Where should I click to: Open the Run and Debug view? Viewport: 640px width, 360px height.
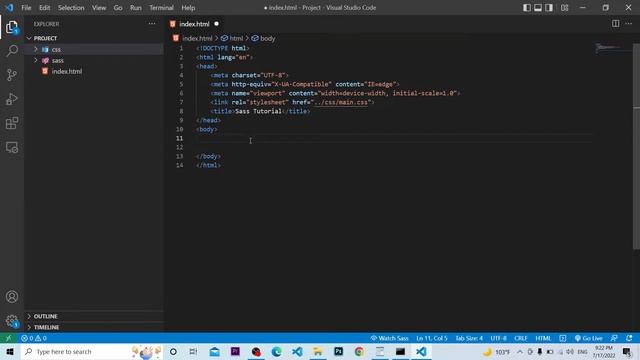pos(12,99)
